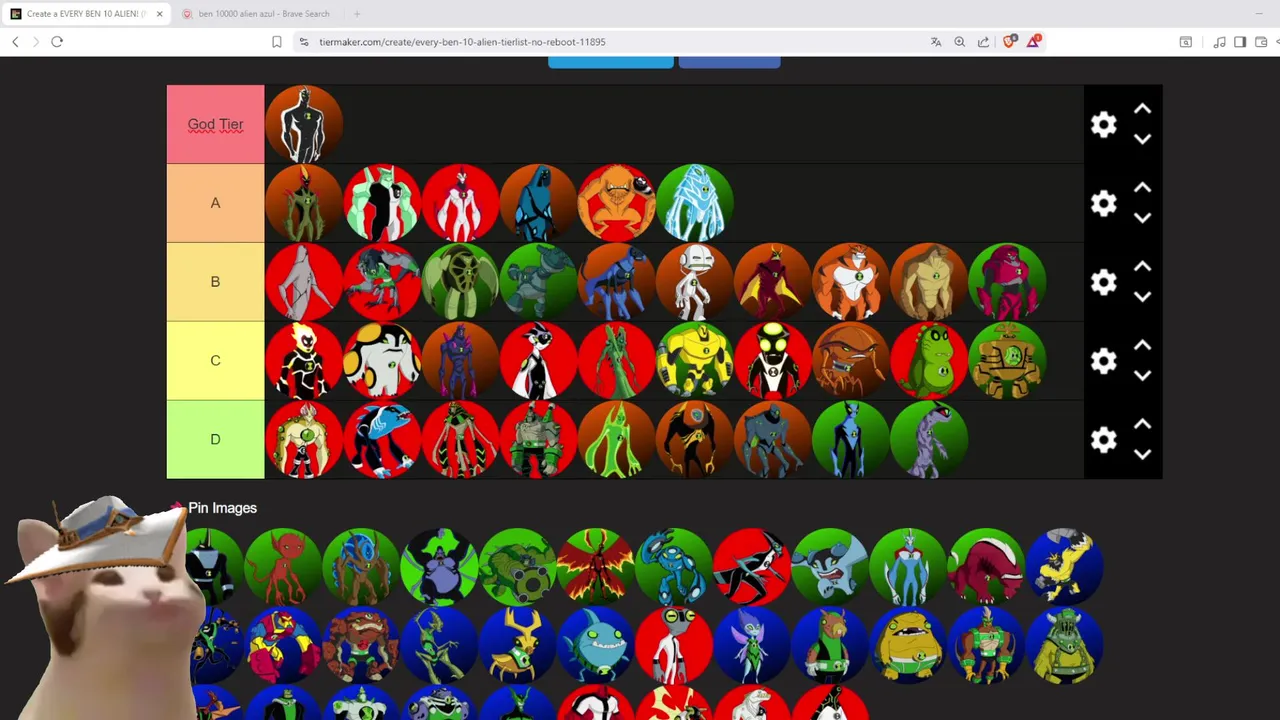Move the A tier row down
This screenshot has height=720, width=1280.
(x=1142, y=218)
